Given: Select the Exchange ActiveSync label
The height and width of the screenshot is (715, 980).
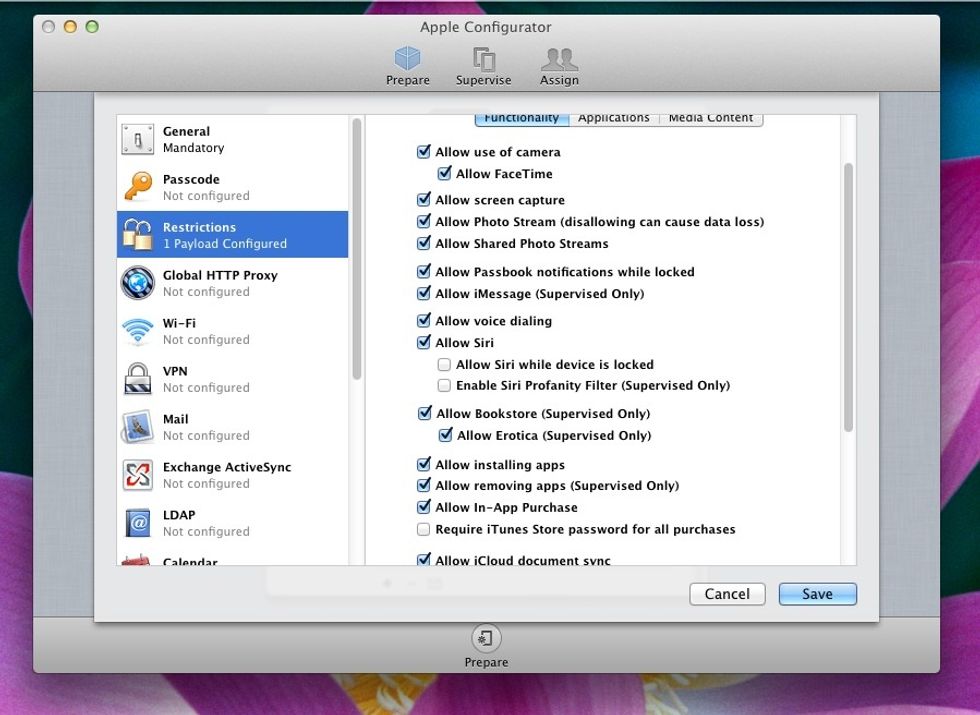Looking at the screenshot, I should point(227,468).
